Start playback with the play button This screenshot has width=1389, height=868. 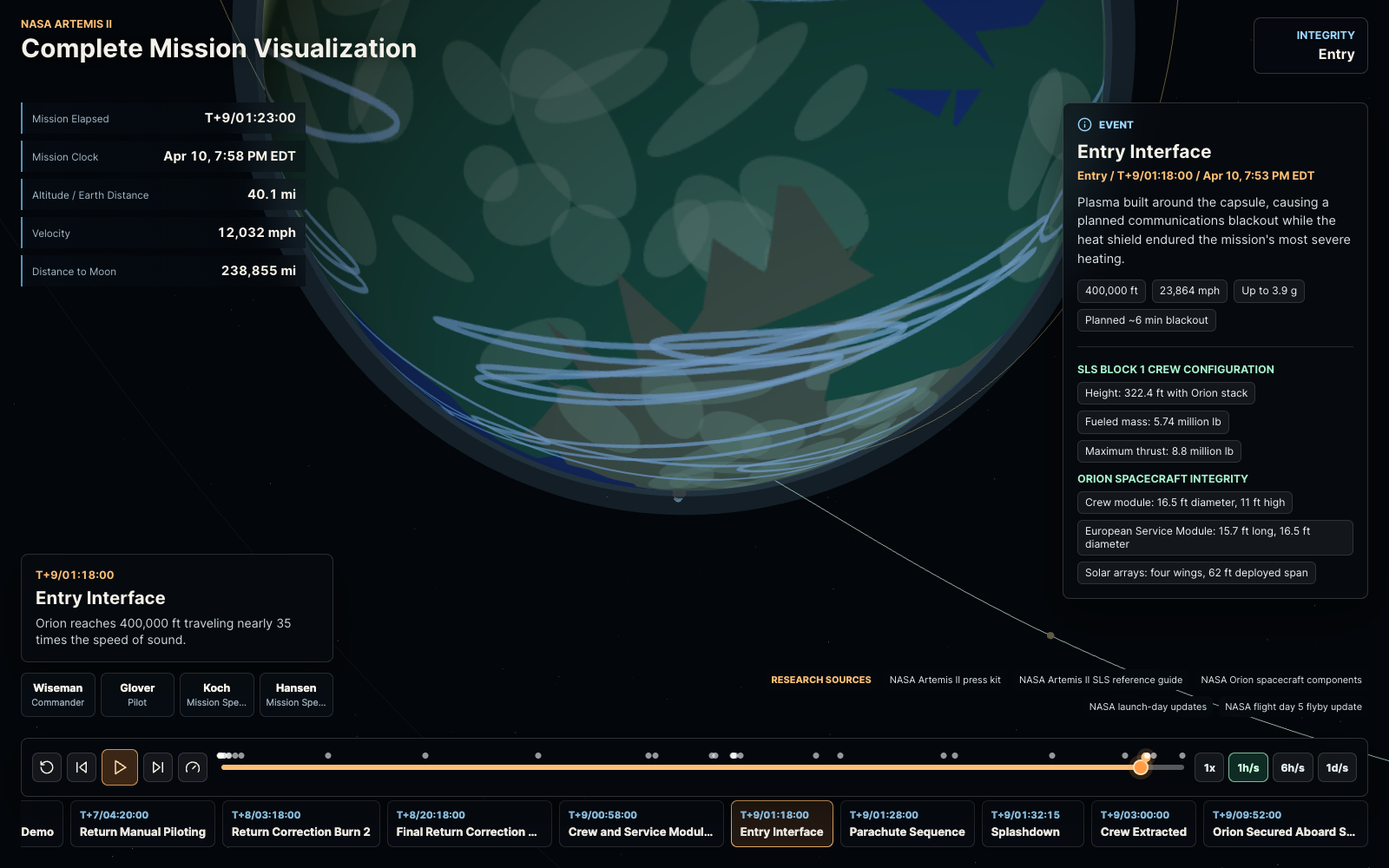pos(120,767)
